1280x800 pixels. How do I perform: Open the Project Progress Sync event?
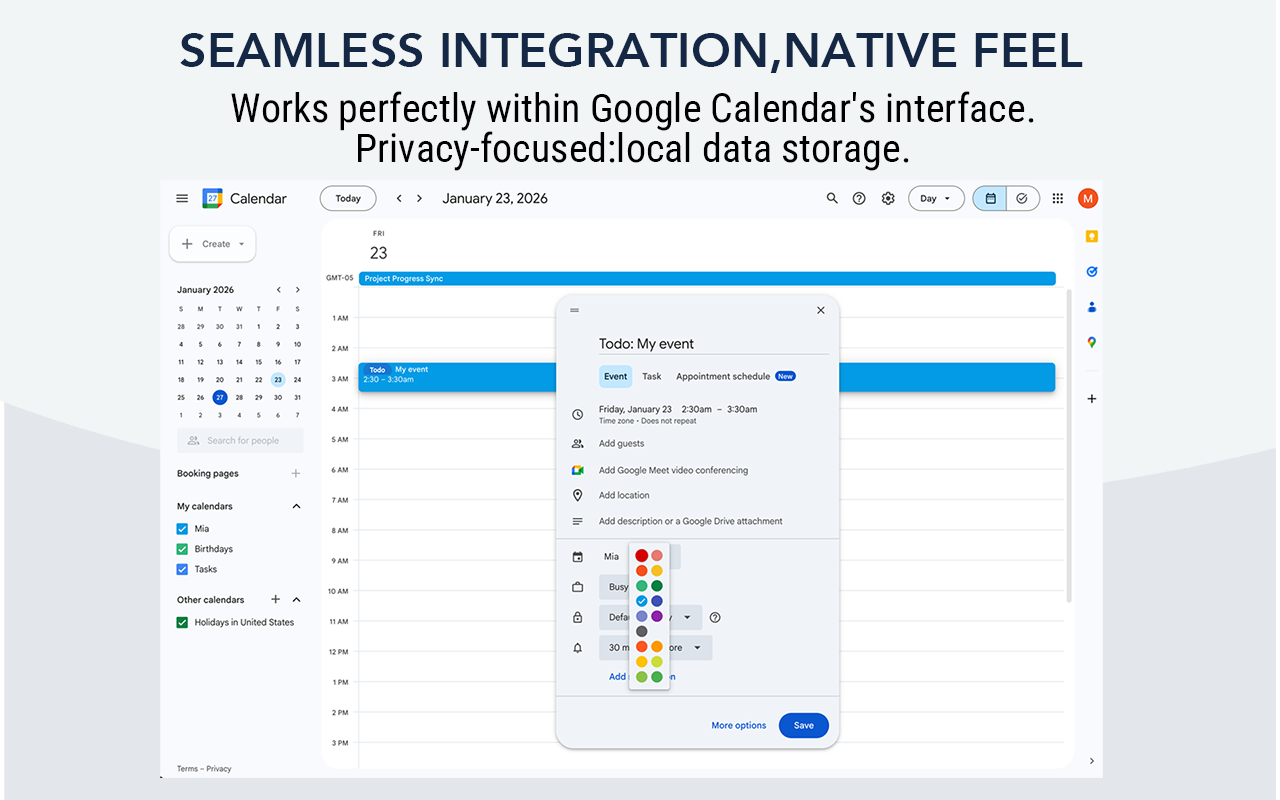707,279
